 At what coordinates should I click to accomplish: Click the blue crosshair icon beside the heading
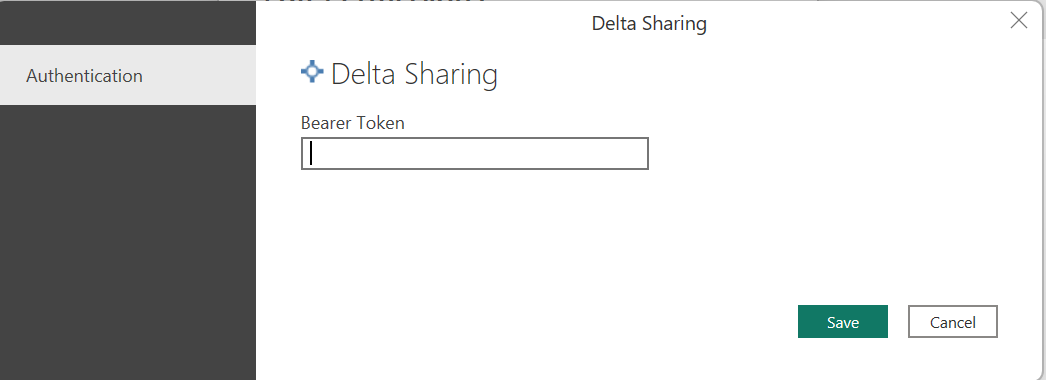tap(312, 71)
